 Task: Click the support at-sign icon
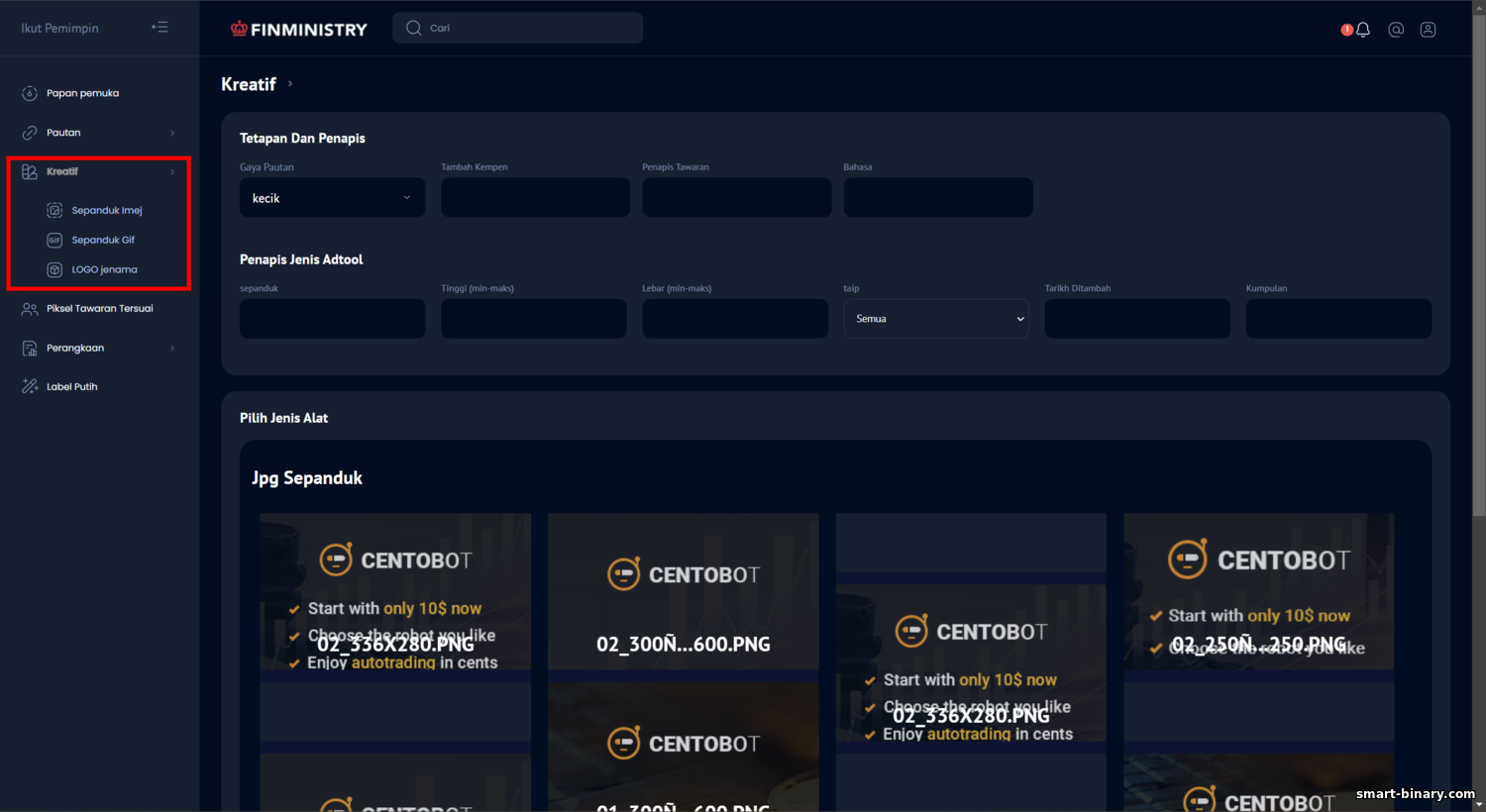point(1396,30)
